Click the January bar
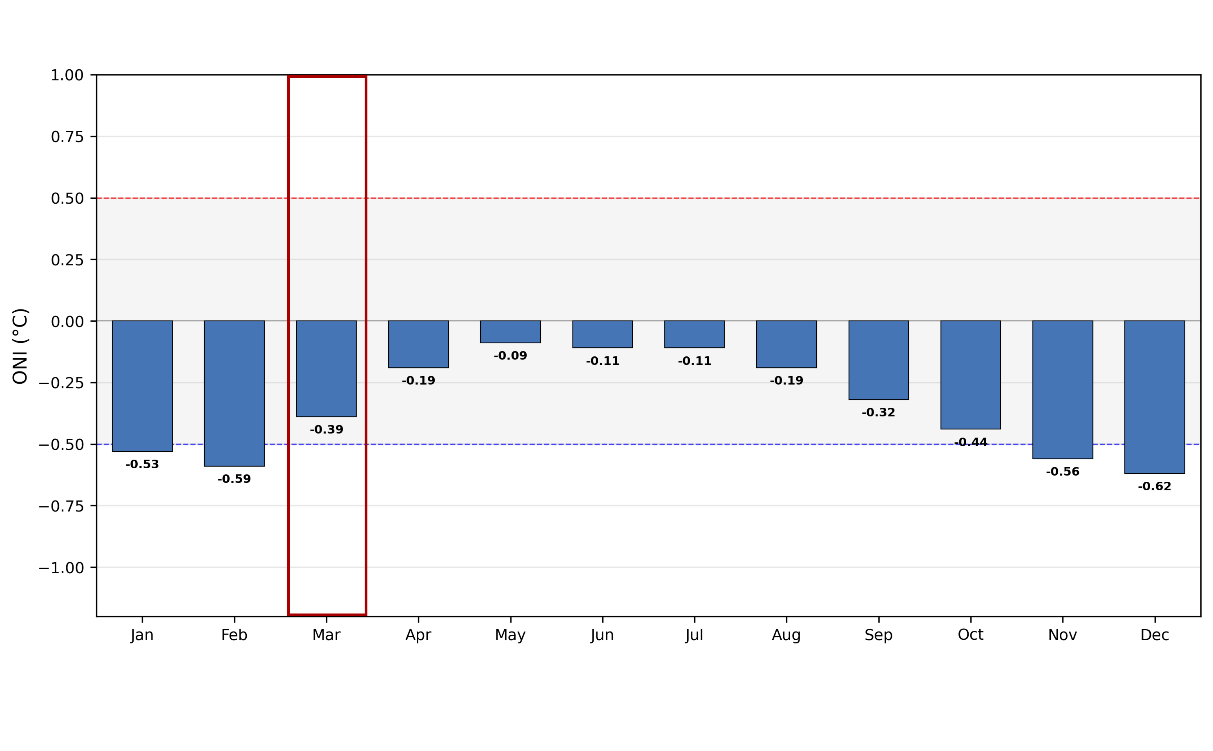Screen dimensions: 1213x751 click(x=142, y=386)
